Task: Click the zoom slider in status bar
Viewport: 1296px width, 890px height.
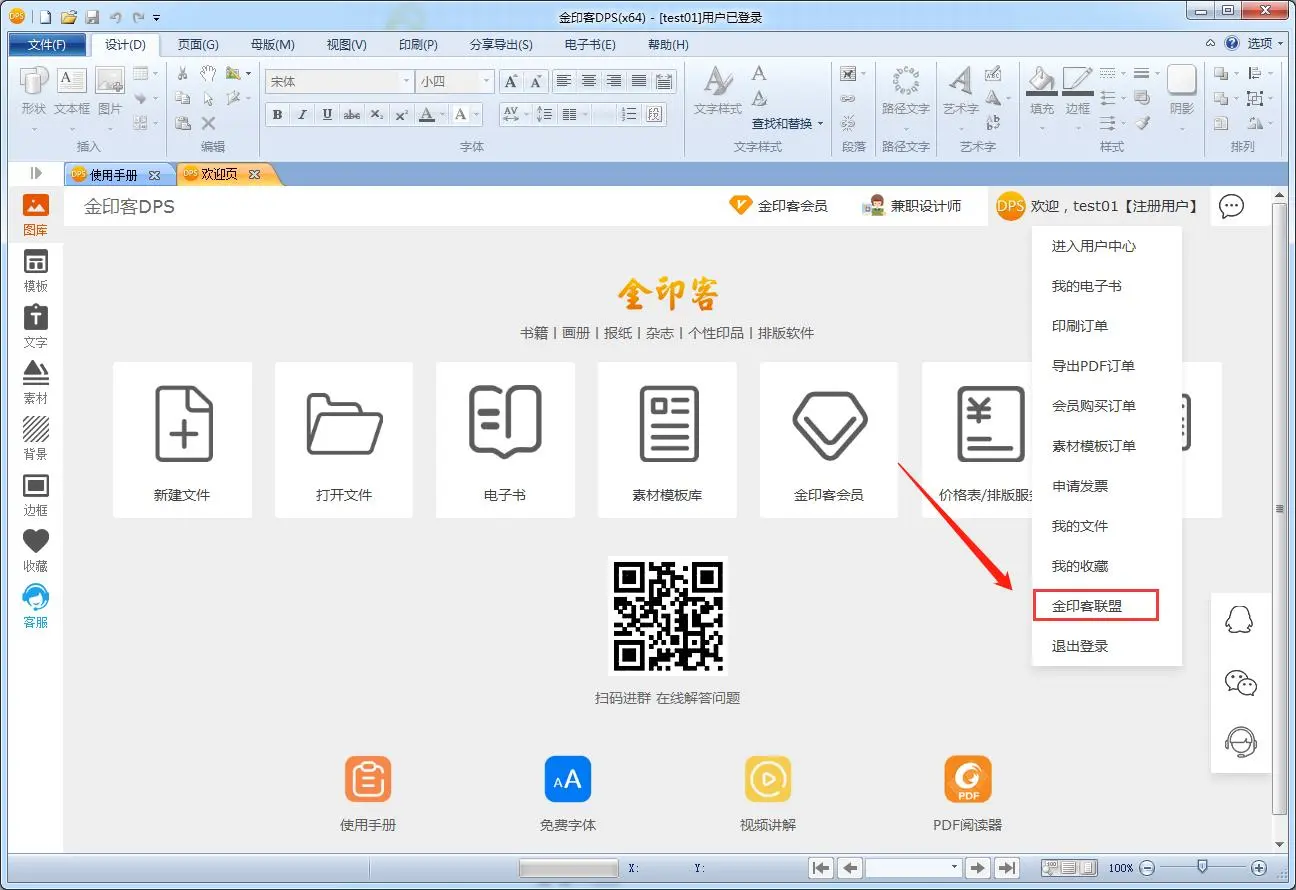Action: [x=1203, y=867]
